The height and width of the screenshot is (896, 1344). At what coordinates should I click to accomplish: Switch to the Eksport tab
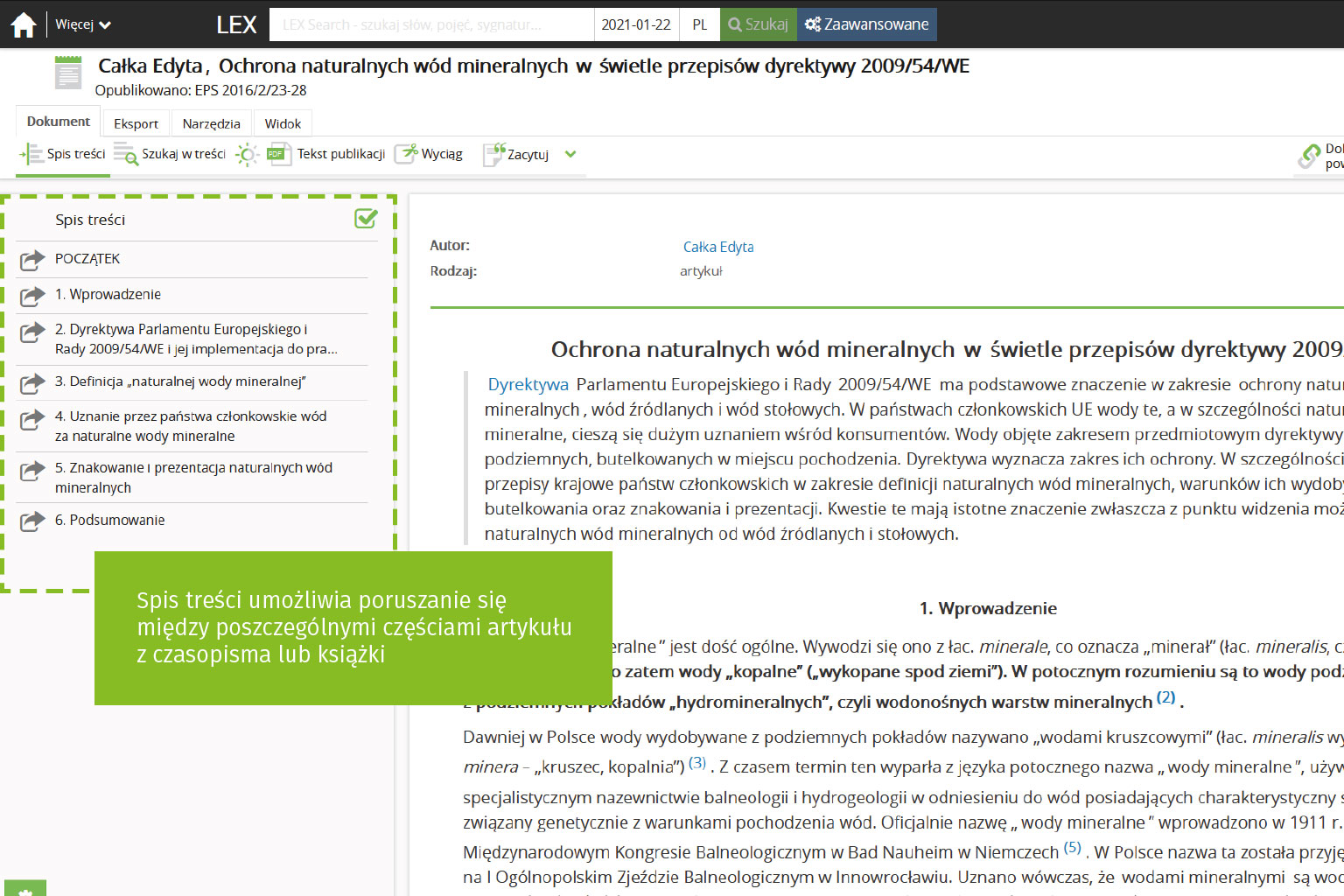pyautogui.click(x=136, y=123)
